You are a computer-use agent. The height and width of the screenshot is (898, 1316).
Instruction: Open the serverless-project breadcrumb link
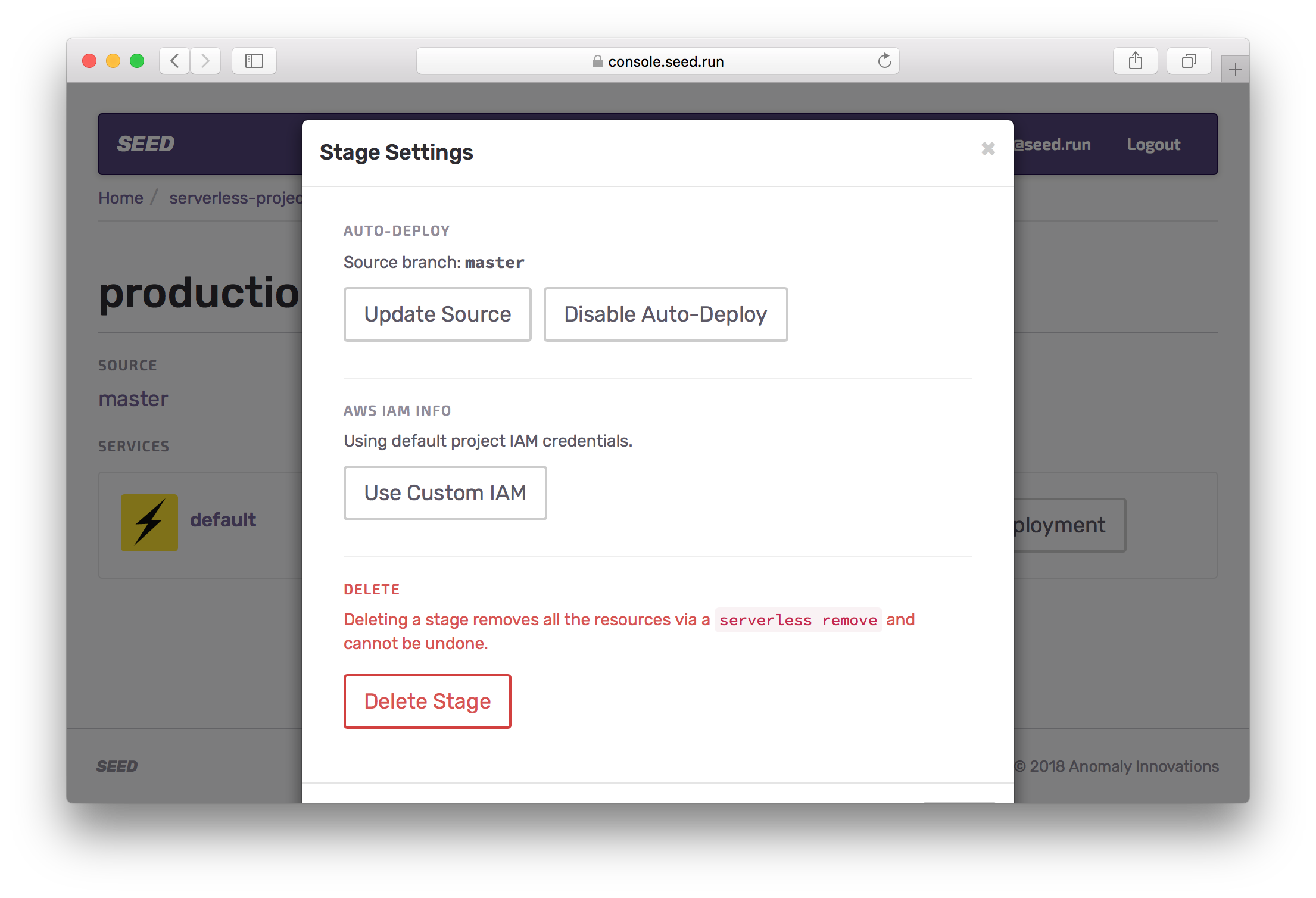pos(236,198)
